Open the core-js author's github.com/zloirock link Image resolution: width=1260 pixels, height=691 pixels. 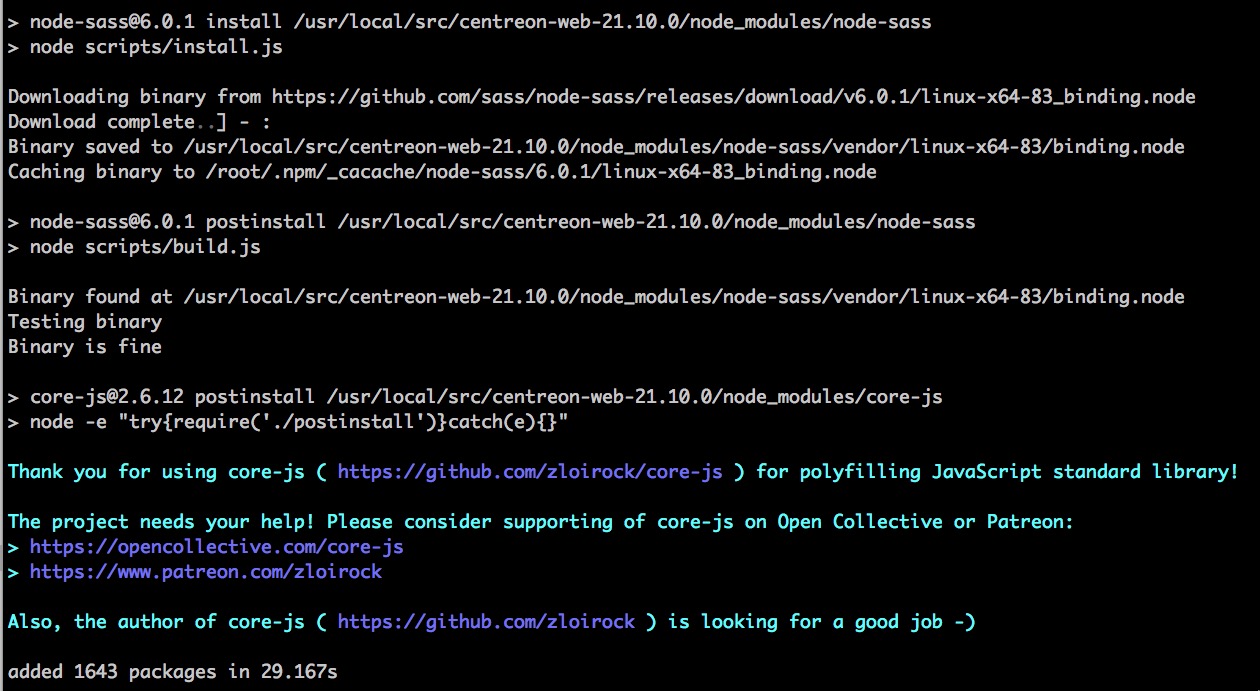pyautogui.click(x=485, y=622)
